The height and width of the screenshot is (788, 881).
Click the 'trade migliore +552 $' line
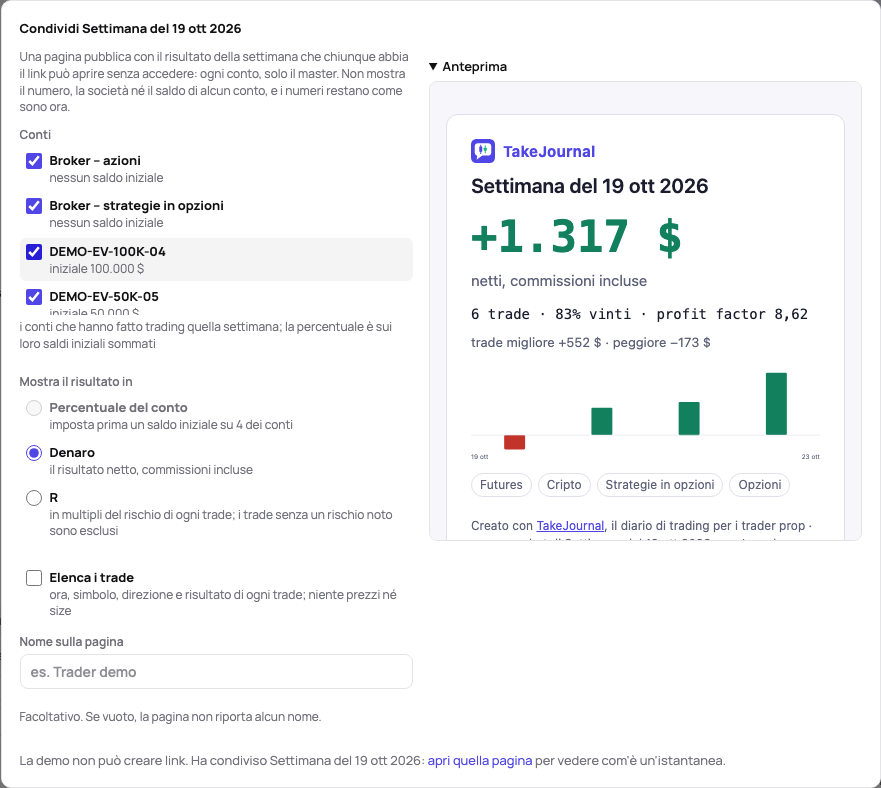tap(591, 342)
